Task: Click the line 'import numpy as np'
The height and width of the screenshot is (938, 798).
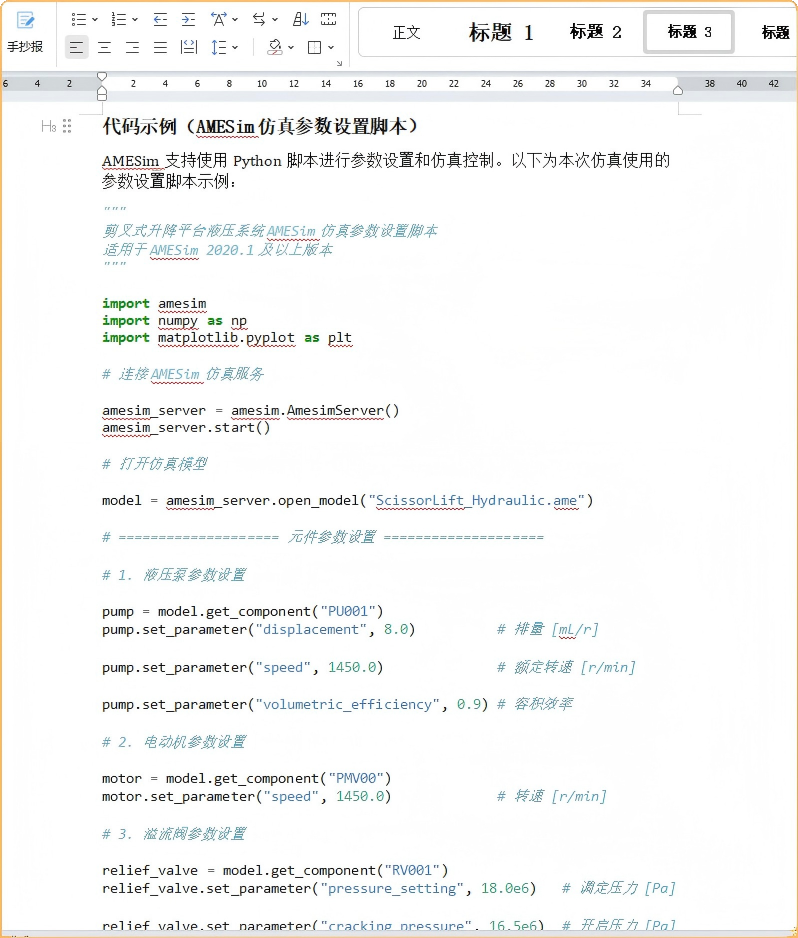Action: click(174, 321)
